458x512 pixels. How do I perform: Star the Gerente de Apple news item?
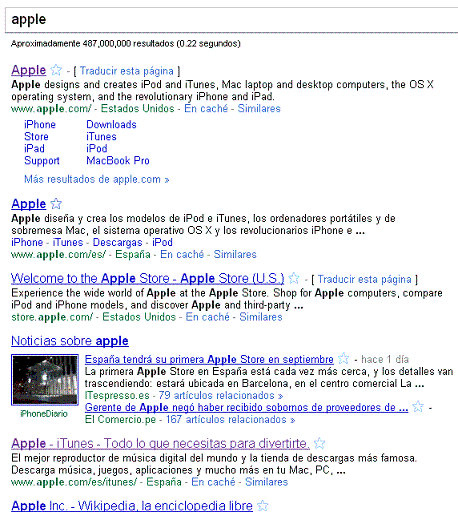418,407
